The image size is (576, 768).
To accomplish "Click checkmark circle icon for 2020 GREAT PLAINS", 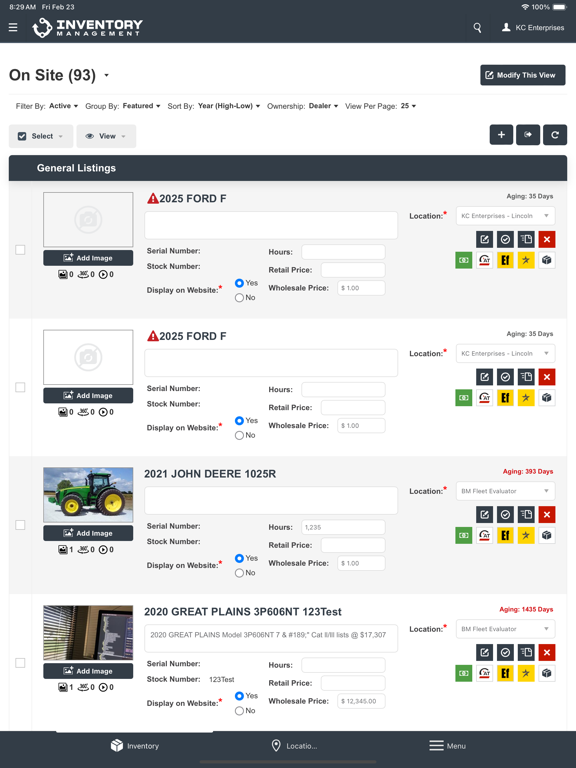I will coord(505,652).
